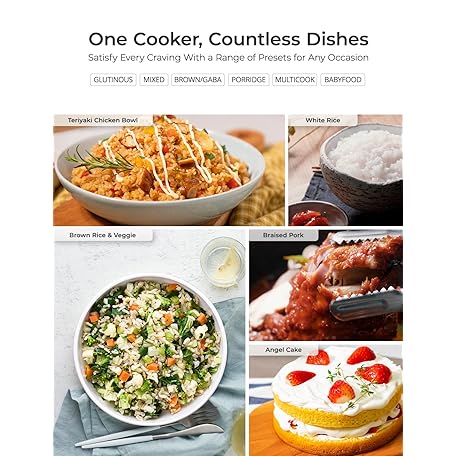456x456 pixels.
Task: Choose the BROWN/GABA preset
Action: pyautogui.click(x=198, y=80)
